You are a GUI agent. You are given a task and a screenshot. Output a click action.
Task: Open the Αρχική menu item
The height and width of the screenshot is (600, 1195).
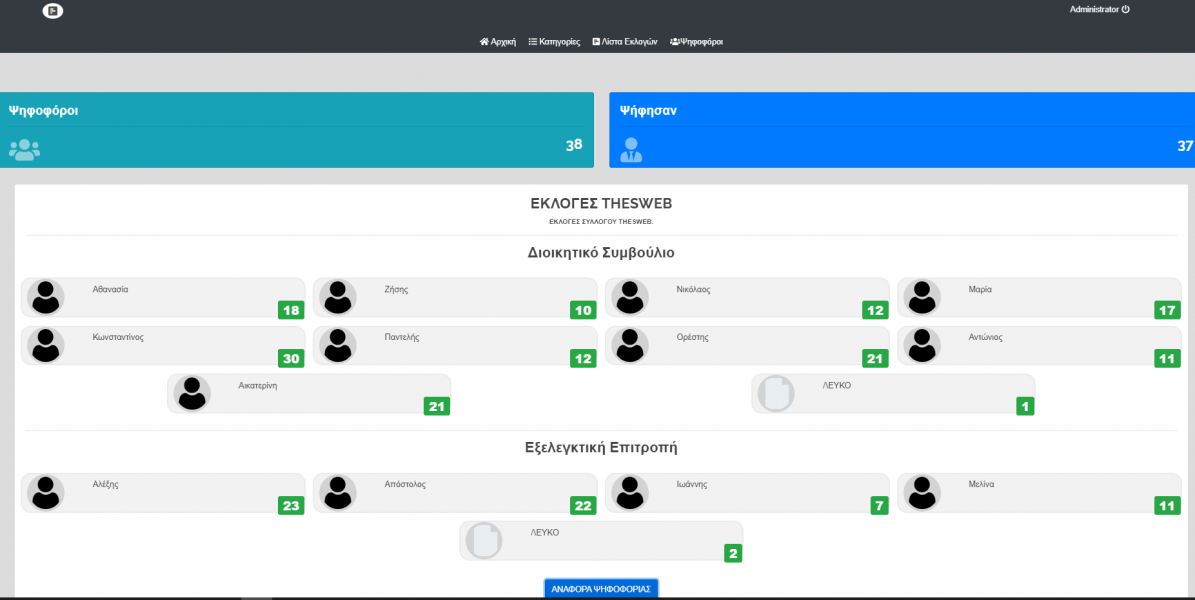pos(498,42)
